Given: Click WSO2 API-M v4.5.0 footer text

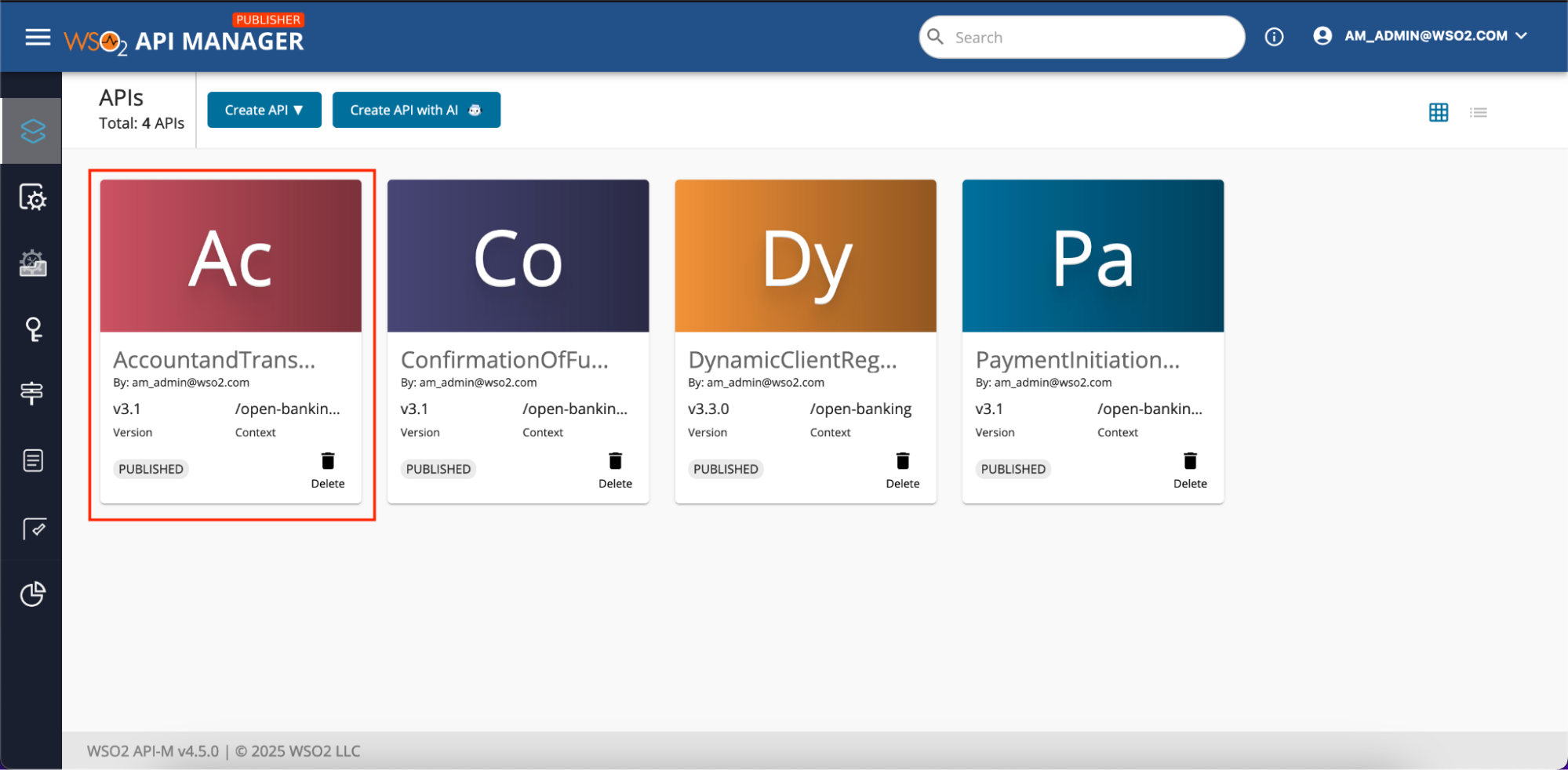Looking at the screenshot, I should tap(153, 751).
